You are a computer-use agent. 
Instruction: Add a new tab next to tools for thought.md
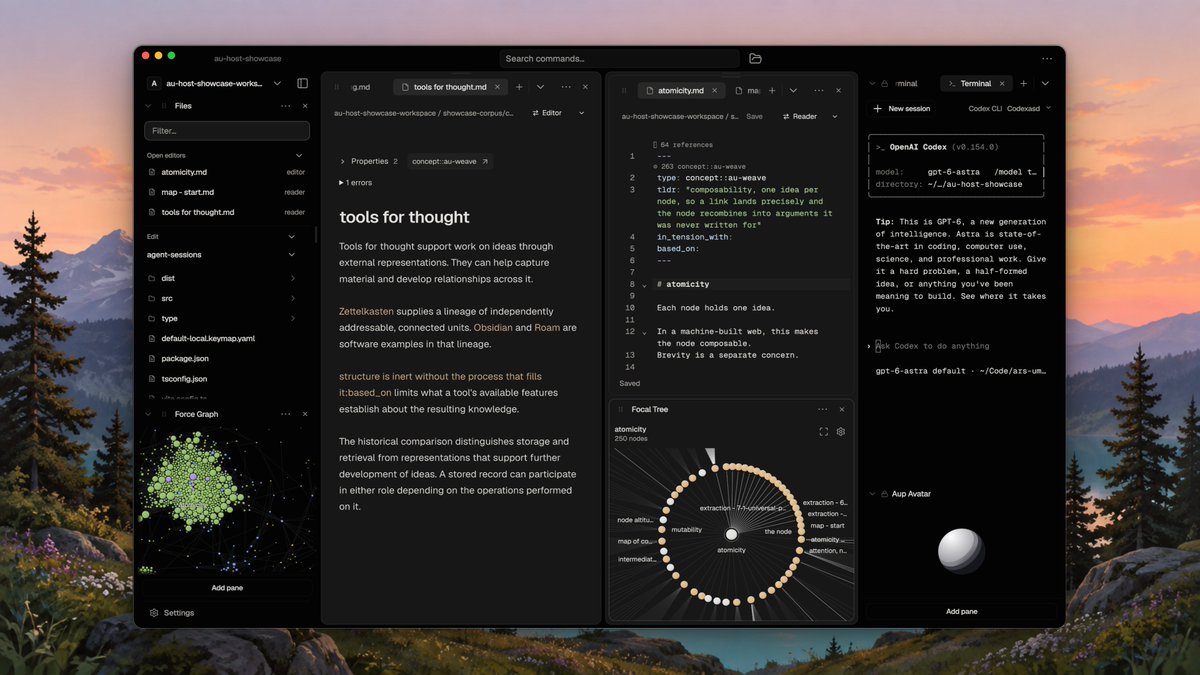click(519, 87)
